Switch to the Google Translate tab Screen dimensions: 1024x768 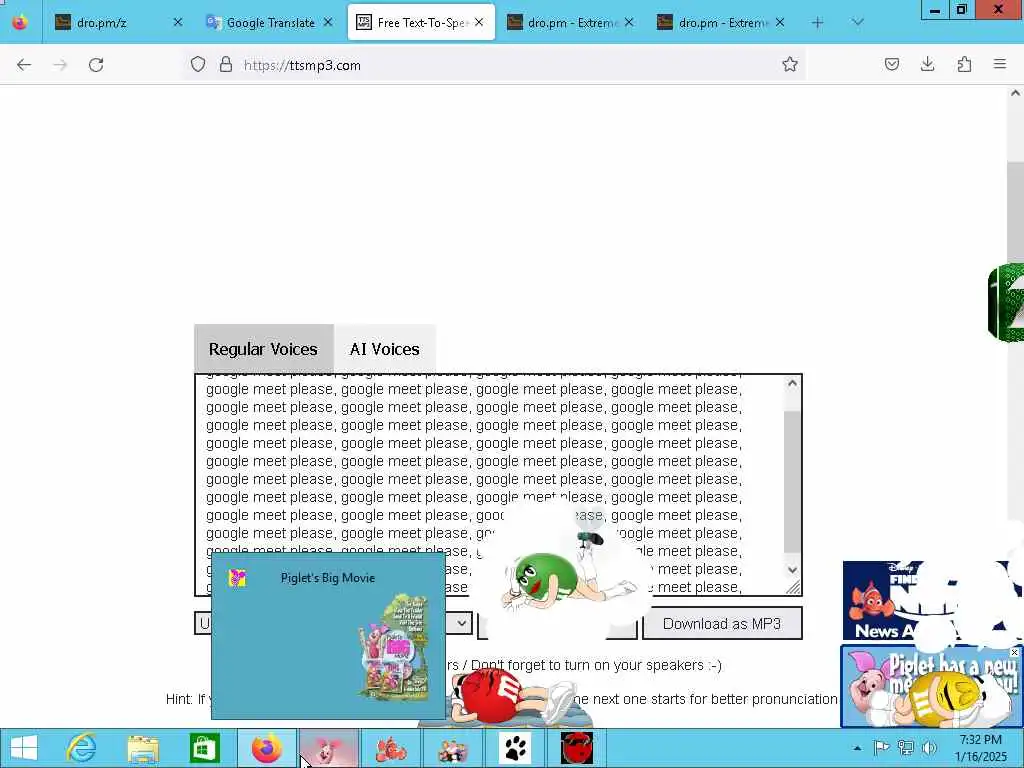270,23
